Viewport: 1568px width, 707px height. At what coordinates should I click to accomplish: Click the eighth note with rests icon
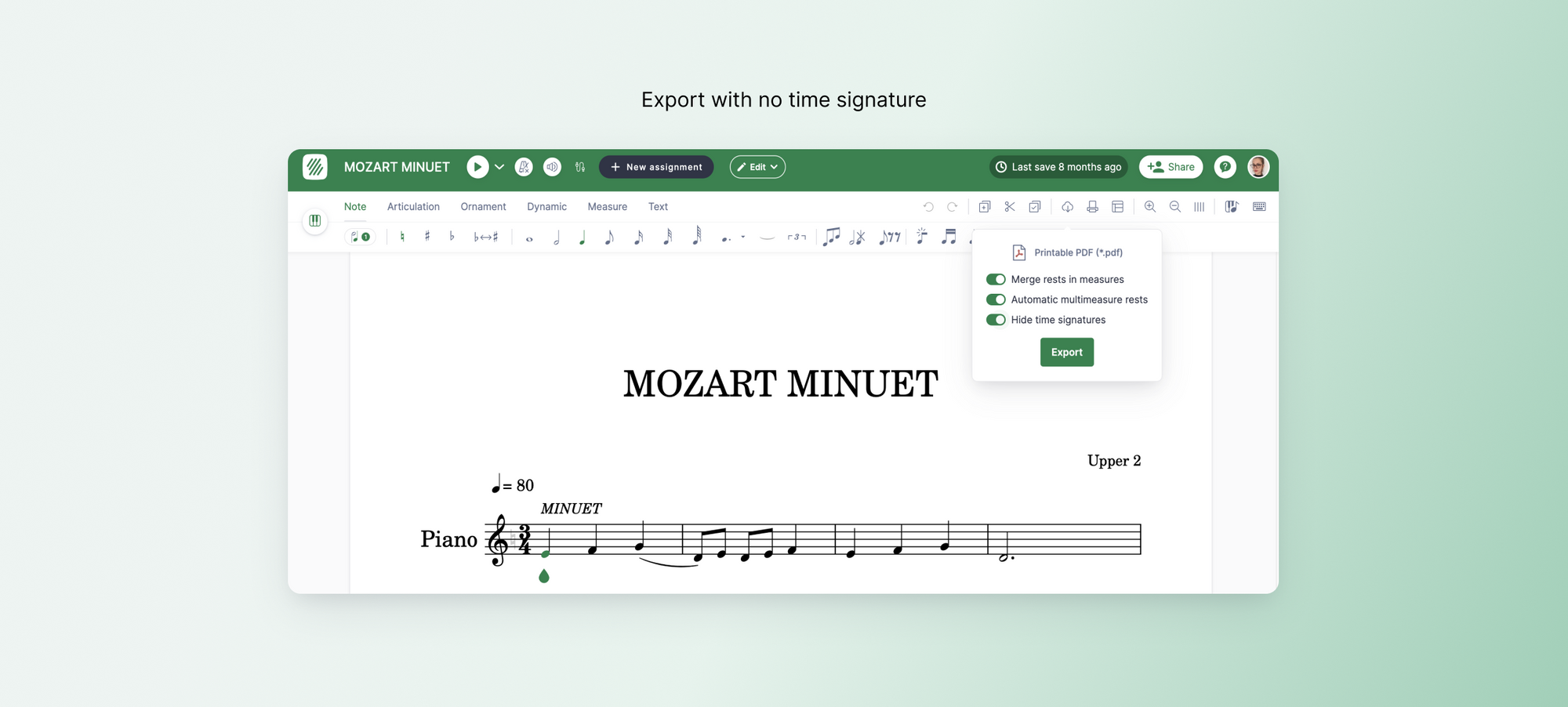[x=890, y=237]
